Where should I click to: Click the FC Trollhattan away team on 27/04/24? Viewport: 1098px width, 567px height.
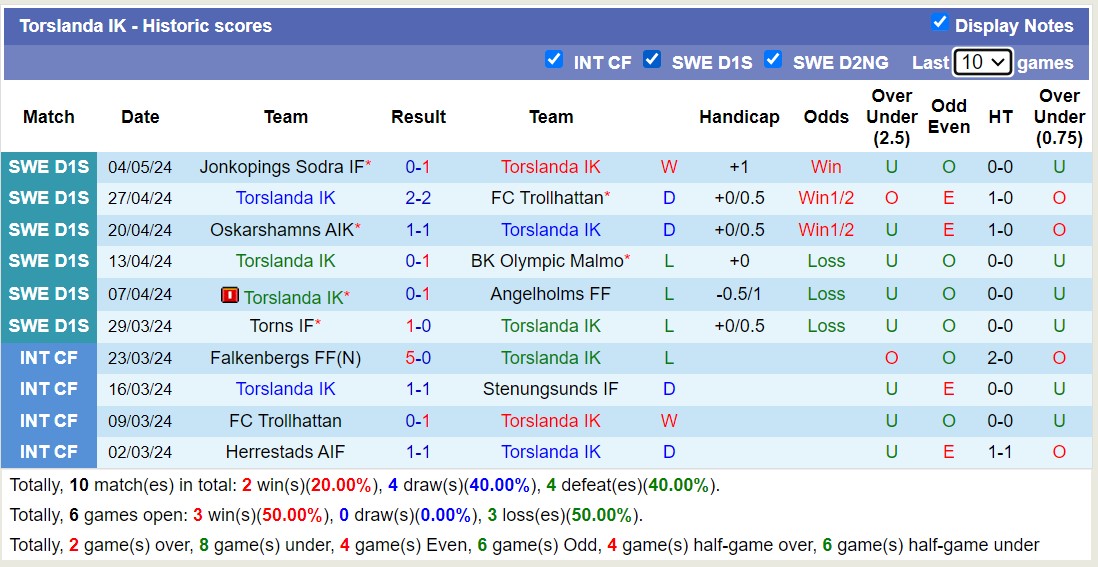[546, 198]
